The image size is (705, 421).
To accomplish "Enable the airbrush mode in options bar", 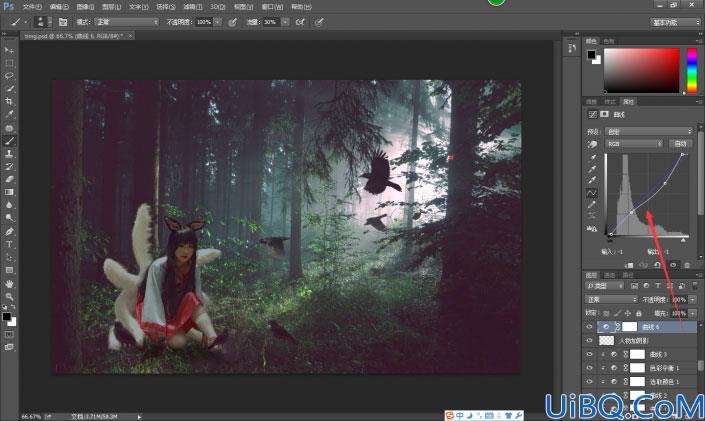I will 300,22.
